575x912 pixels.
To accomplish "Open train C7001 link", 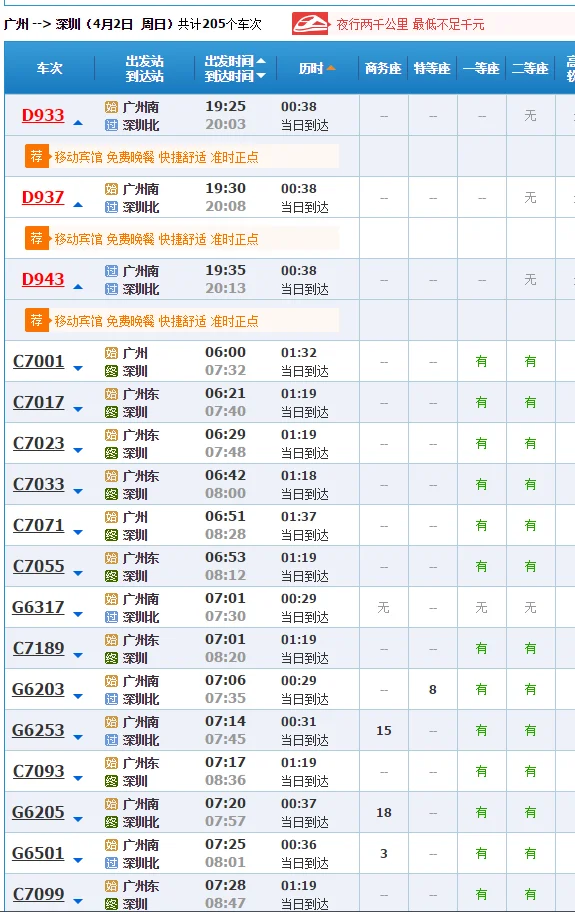I will click(38, 361).
